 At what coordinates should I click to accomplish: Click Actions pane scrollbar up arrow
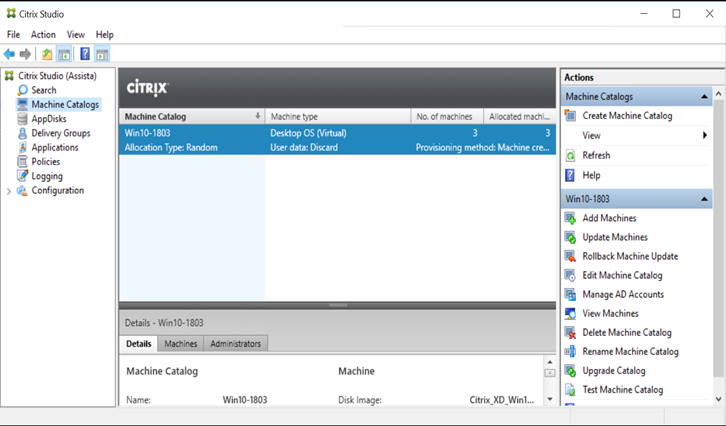[x=718, y=94]
